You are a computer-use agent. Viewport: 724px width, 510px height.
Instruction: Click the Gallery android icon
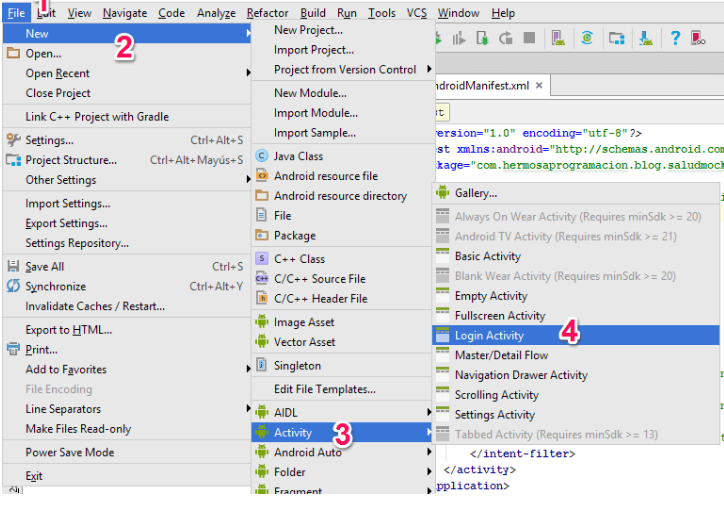click(442, 192)
